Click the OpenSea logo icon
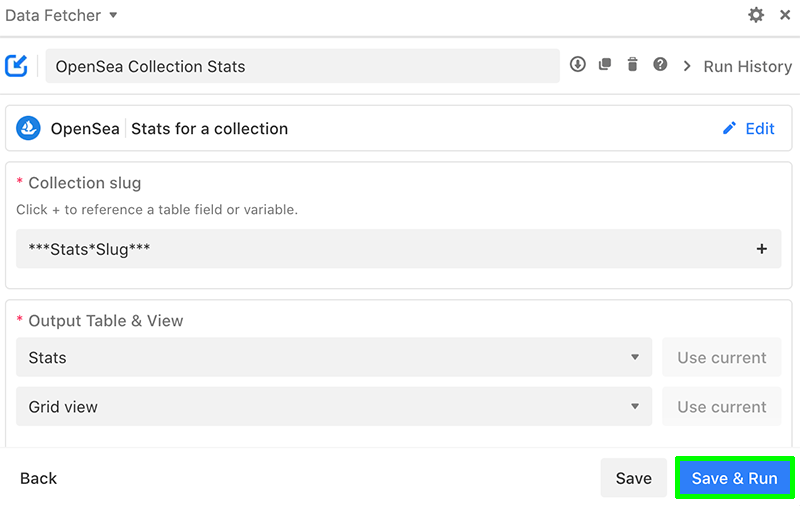 pos(28,128)
